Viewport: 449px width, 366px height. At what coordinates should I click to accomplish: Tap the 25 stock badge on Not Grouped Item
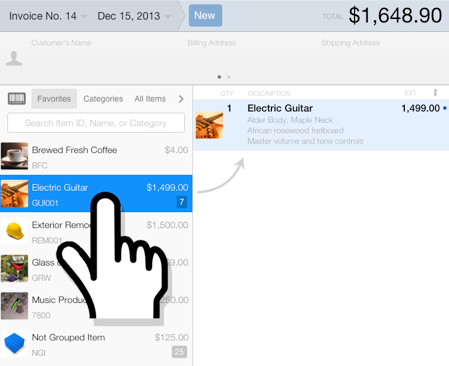[179, 352]
